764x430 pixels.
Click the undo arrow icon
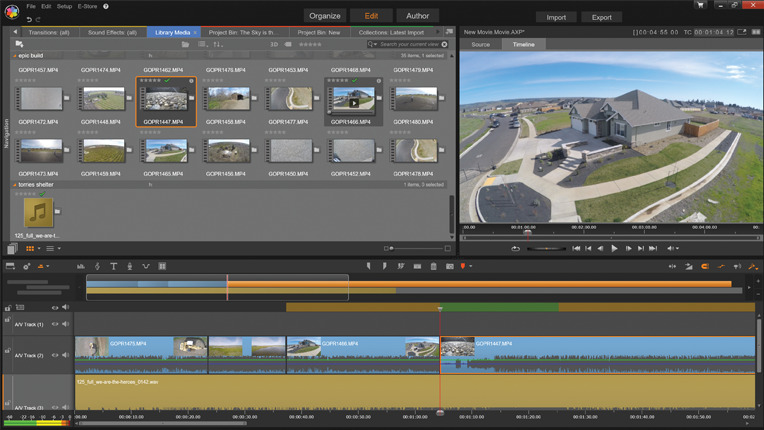coord(29,19)
